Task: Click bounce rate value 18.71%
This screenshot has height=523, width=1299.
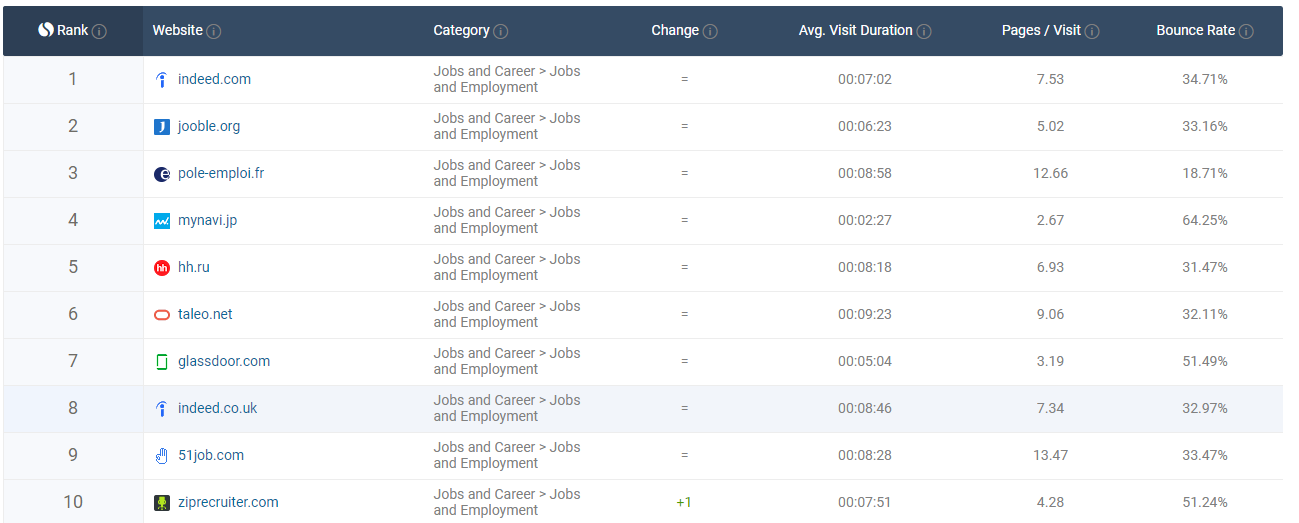Action: [1205, 173]
